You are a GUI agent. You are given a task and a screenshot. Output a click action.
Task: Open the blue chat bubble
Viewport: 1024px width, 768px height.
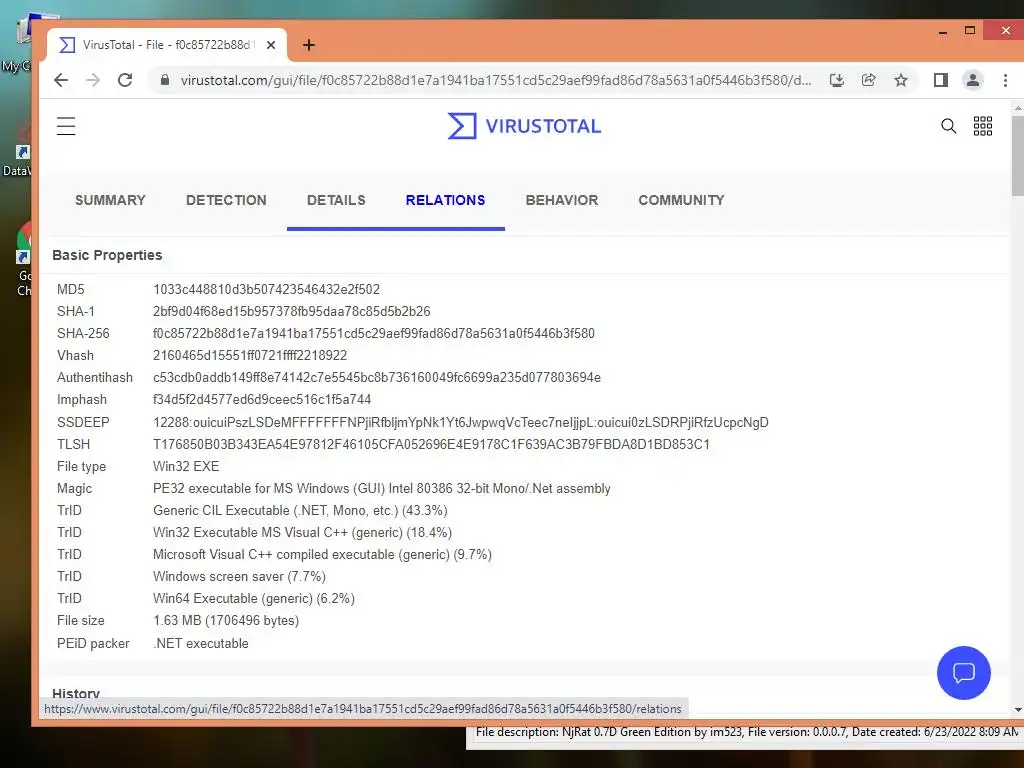pos(964,673)
